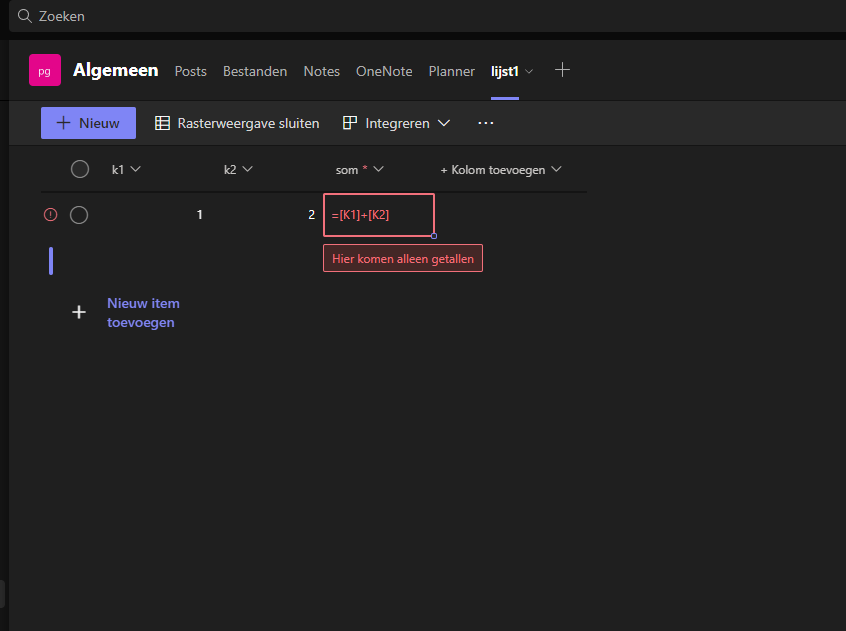This screenshot has height=631, width=846.
Task: Click the row error warning icon
Action: click(x=50, y=215)
